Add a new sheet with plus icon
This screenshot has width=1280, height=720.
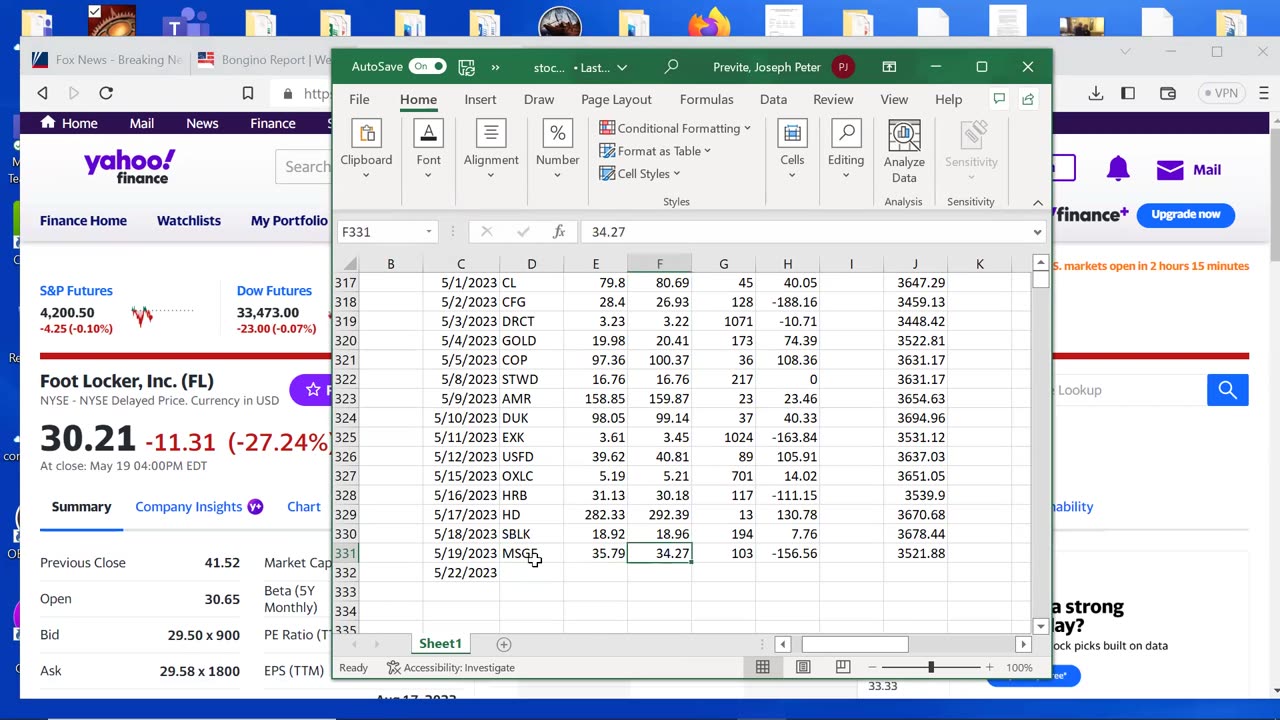pos(504,645)
